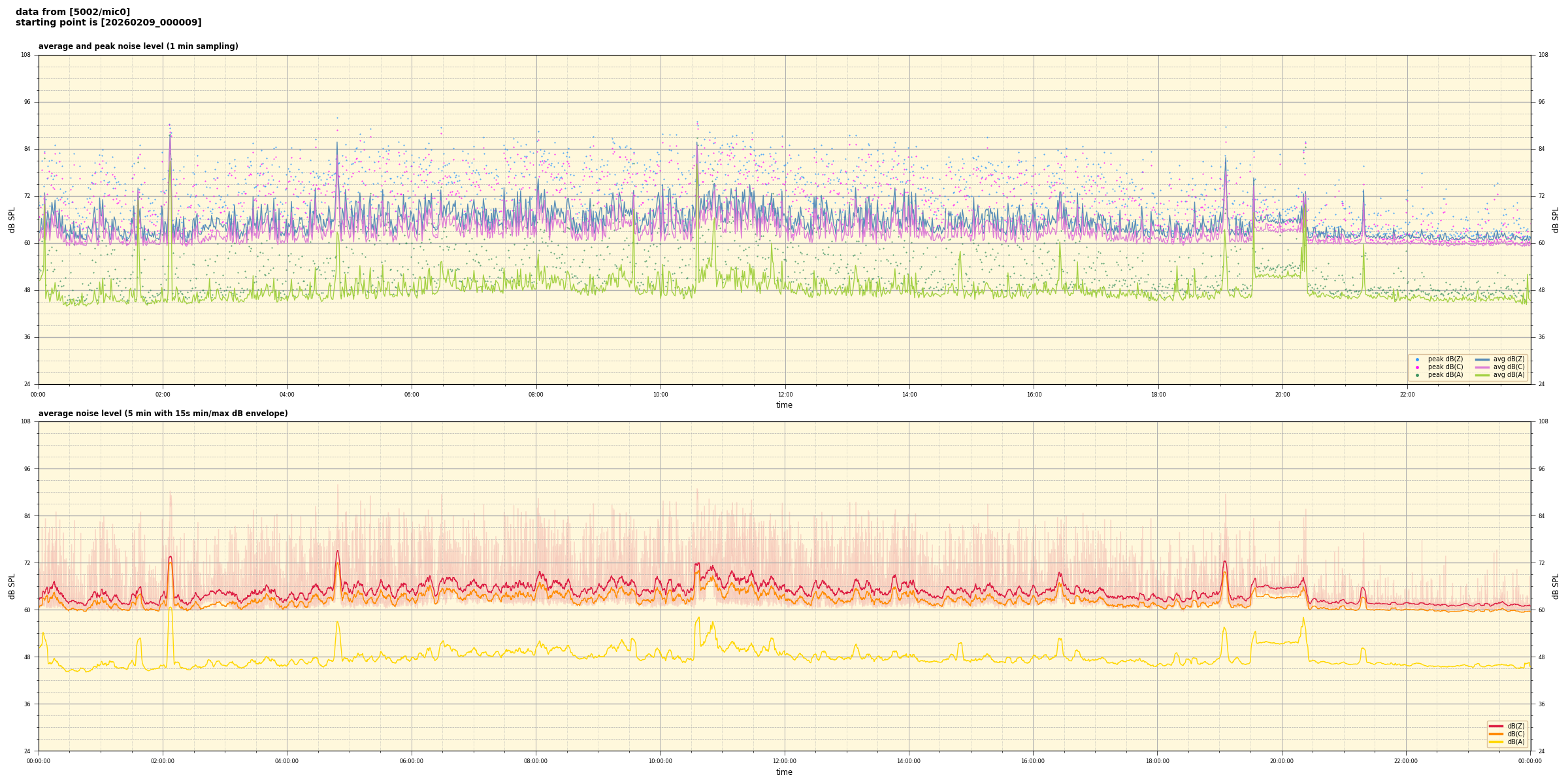Click top chart's left 'dB SPL' axis label
The image size is (1568, 784).
coord(12,220)
